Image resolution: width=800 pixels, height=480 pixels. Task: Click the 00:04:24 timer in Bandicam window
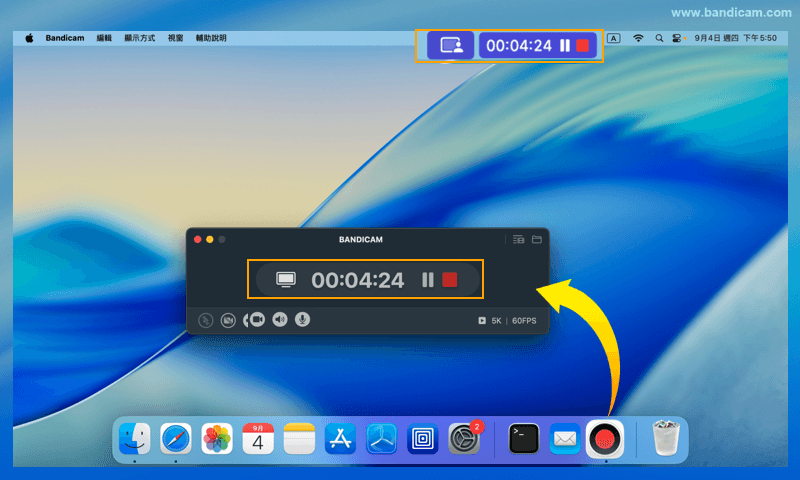coord(357,280)
